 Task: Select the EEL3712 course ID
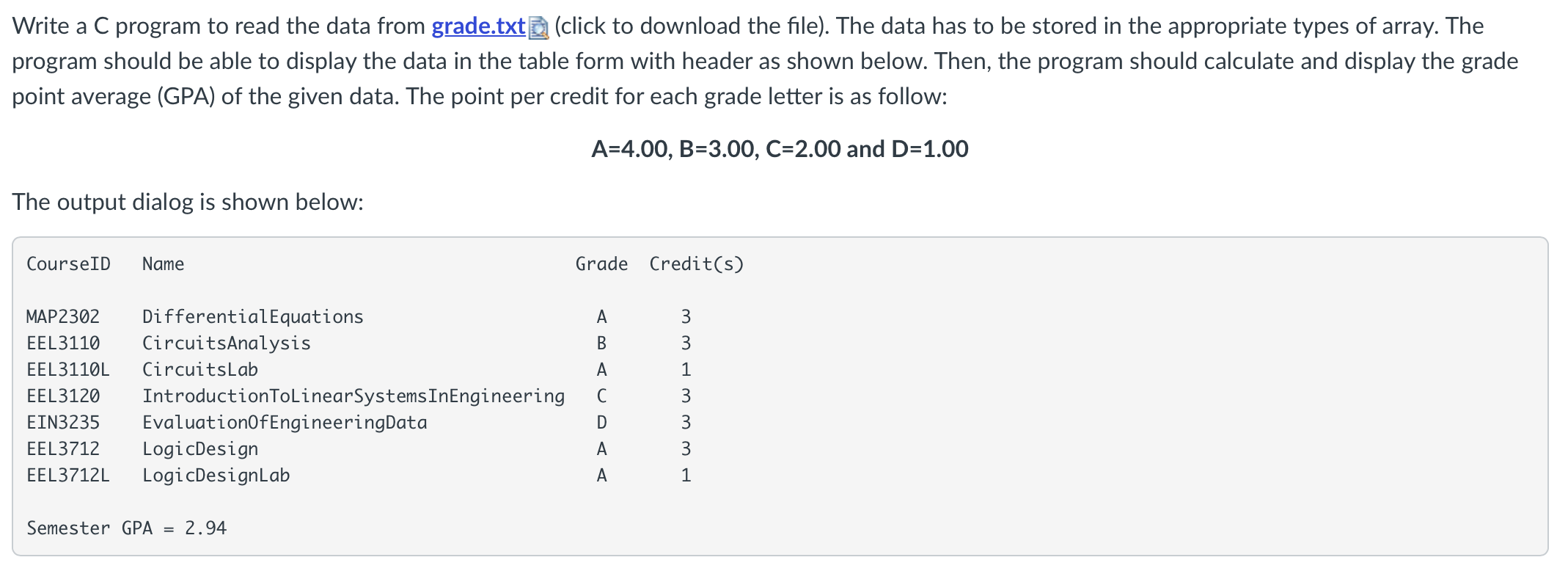pos(63,449)
